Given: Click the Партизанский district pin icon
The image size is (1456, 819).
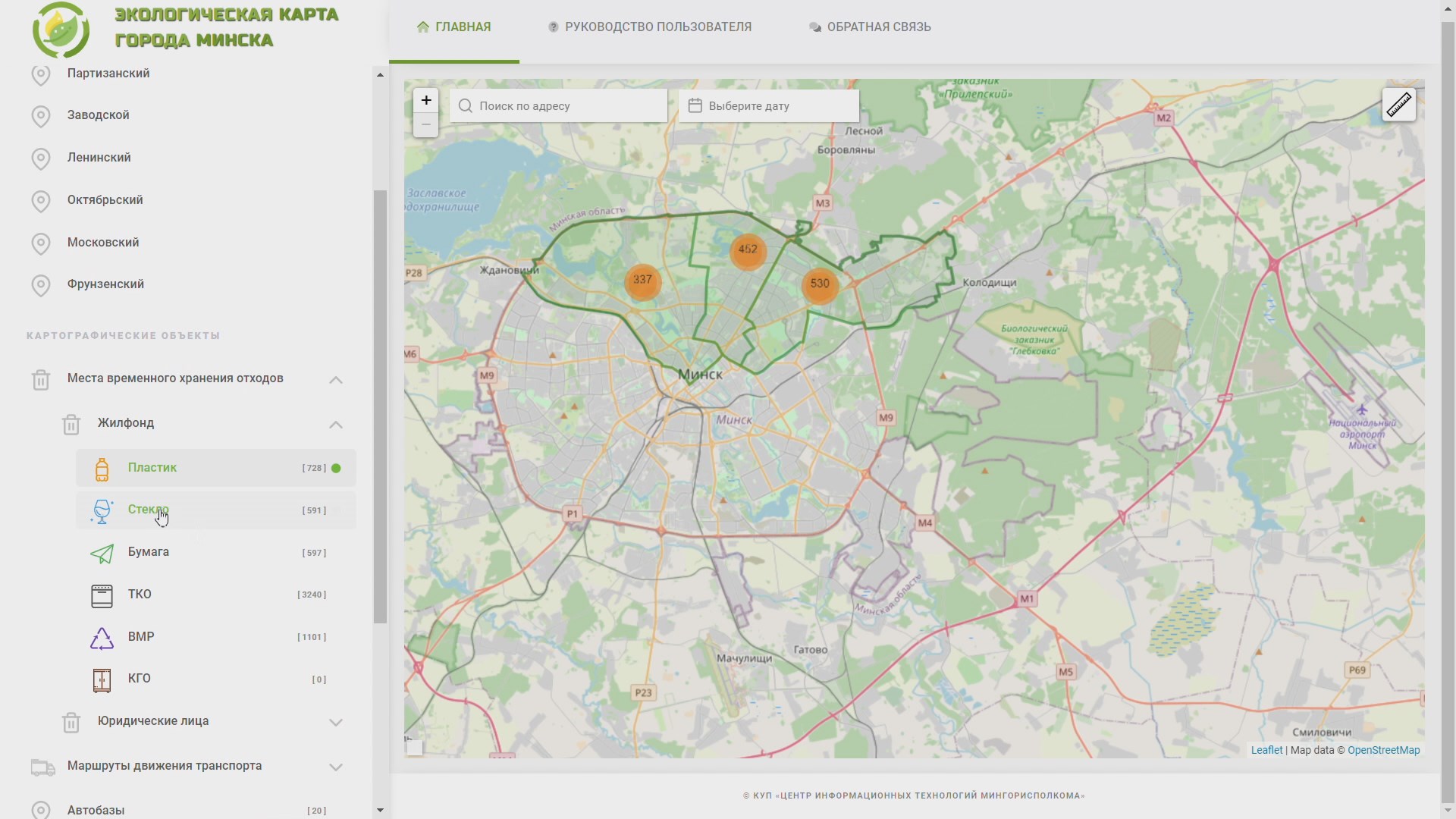Looking at the screenshot, I should pos(41,74).
